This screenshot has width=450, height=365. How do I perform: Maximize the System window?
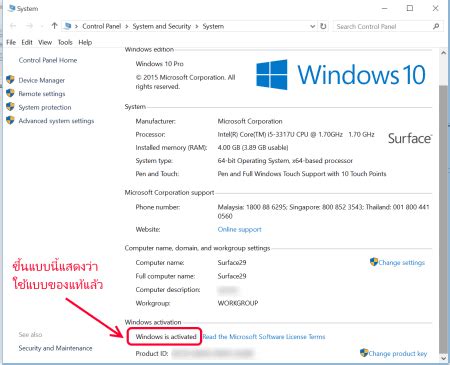pyautogui.click(x=410, y=8)
